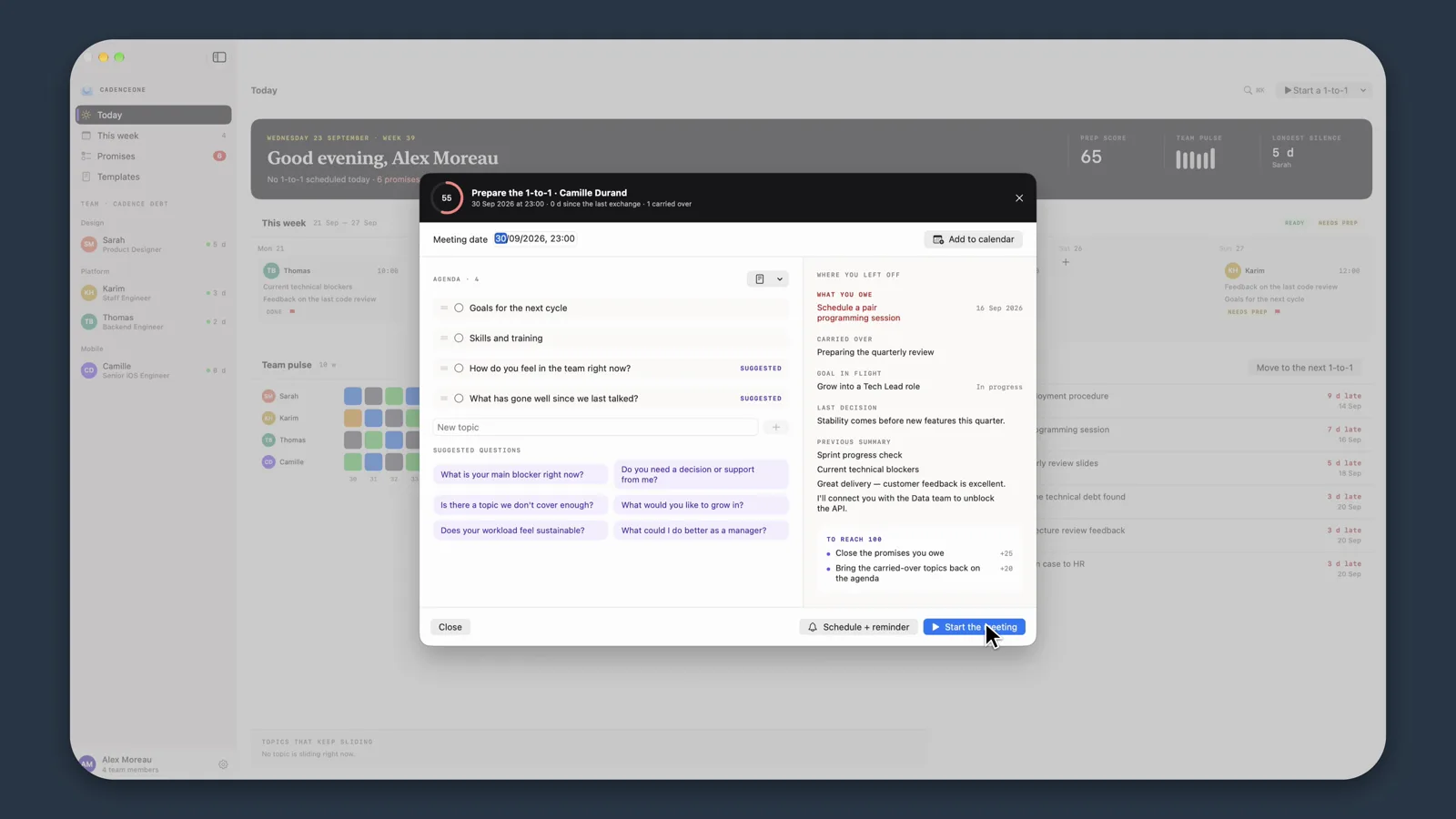Open Templates in the sidebar

click(153, 177)
